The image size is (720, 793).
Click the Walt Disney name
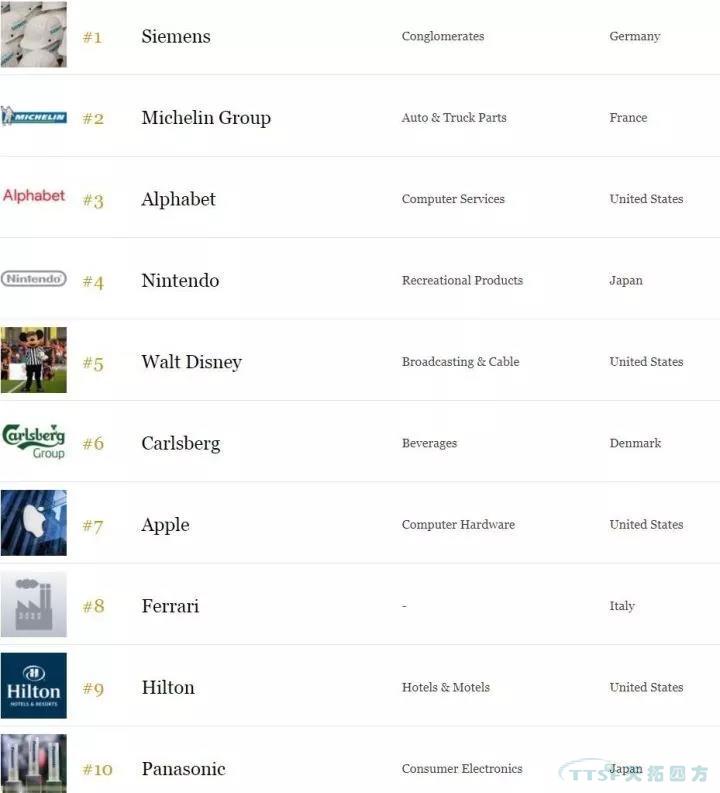pyautogui.click(x=191, y=362)
